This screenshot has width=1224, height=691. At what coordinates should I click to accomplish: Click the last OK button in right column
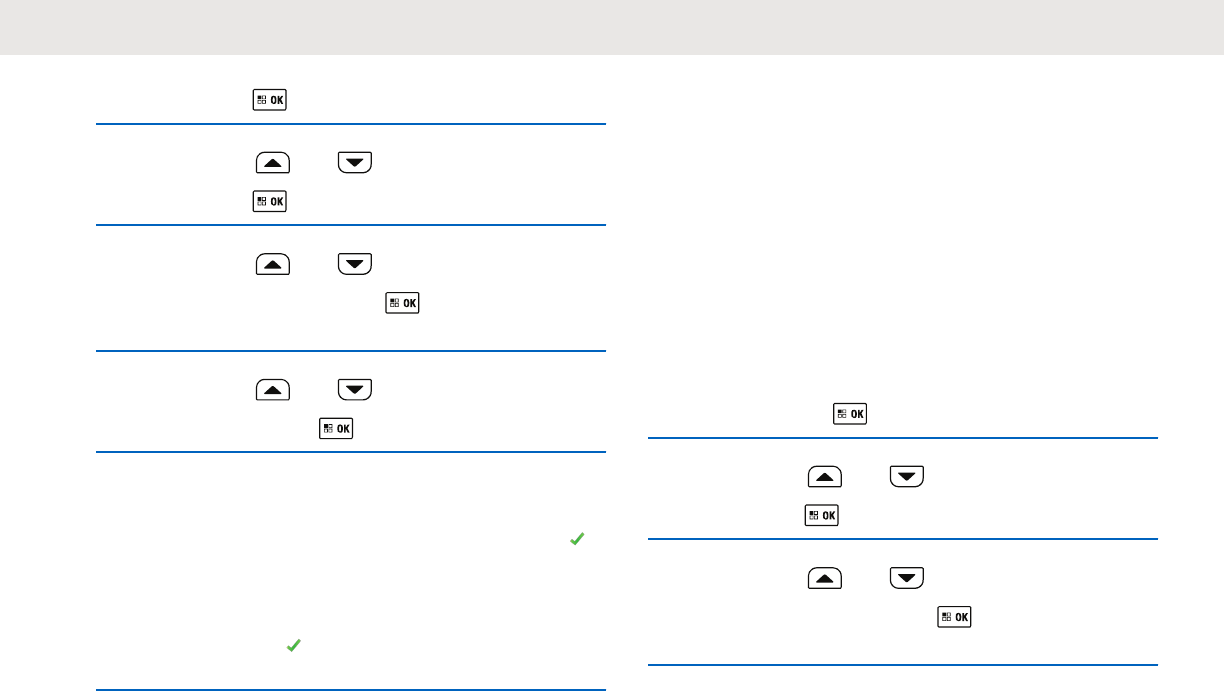click(954, 617)
